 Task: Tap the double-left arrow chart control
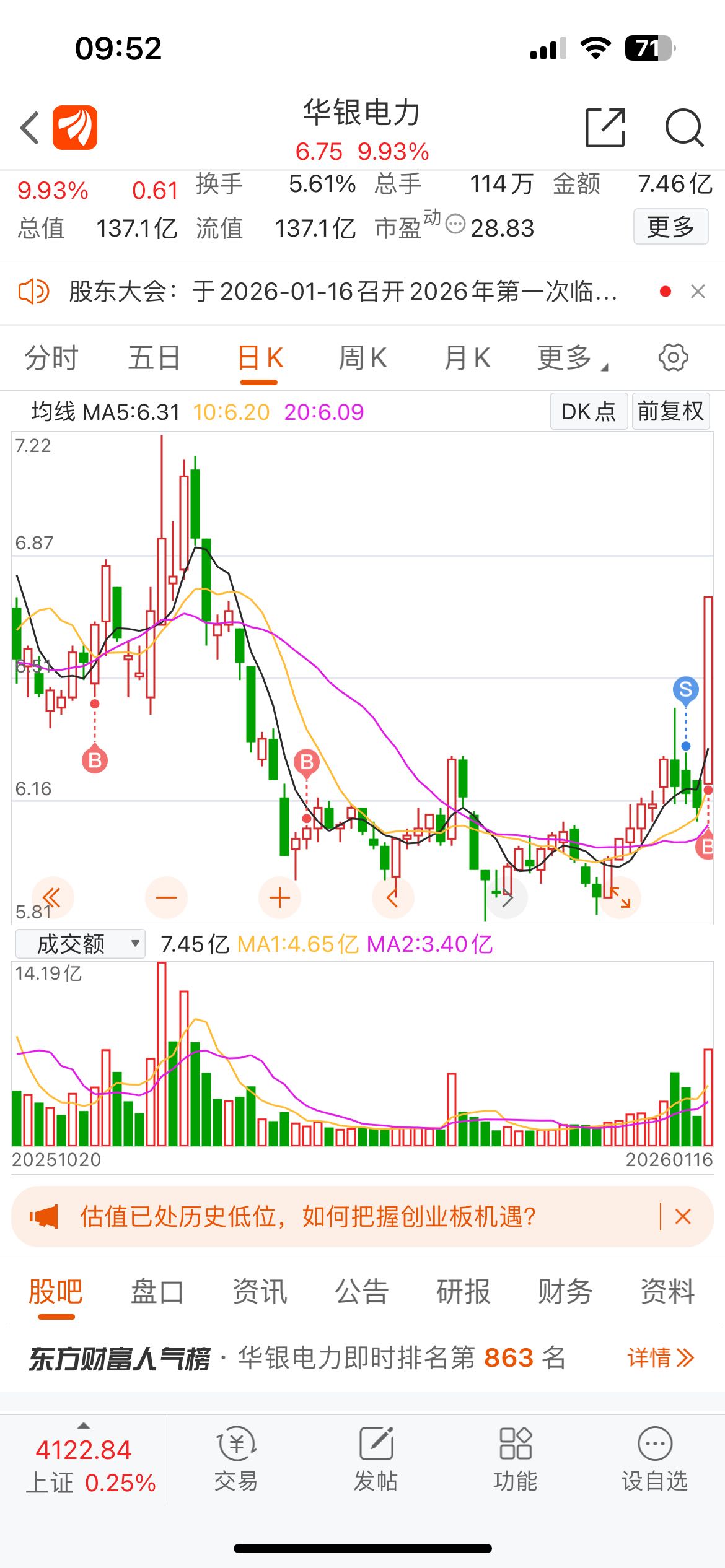pos(52,897)
